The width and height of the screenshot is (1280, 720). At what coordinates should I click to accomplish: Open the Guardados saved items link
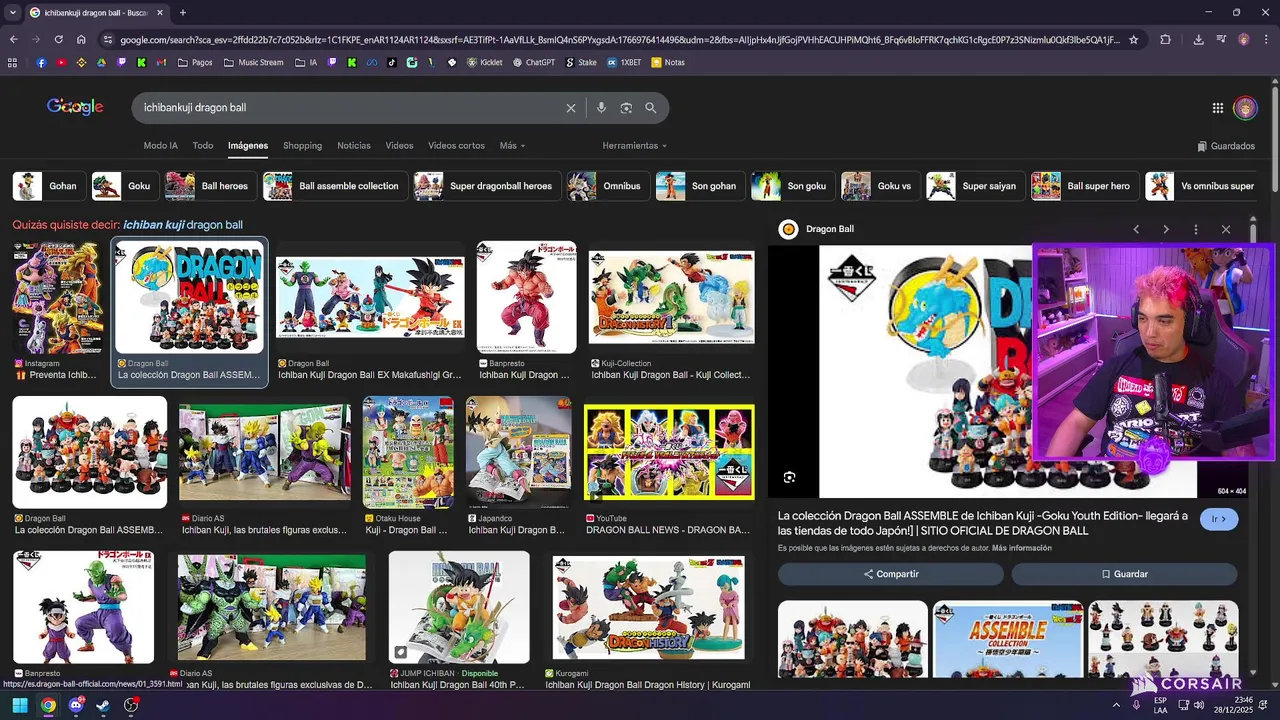(1226, 146)
